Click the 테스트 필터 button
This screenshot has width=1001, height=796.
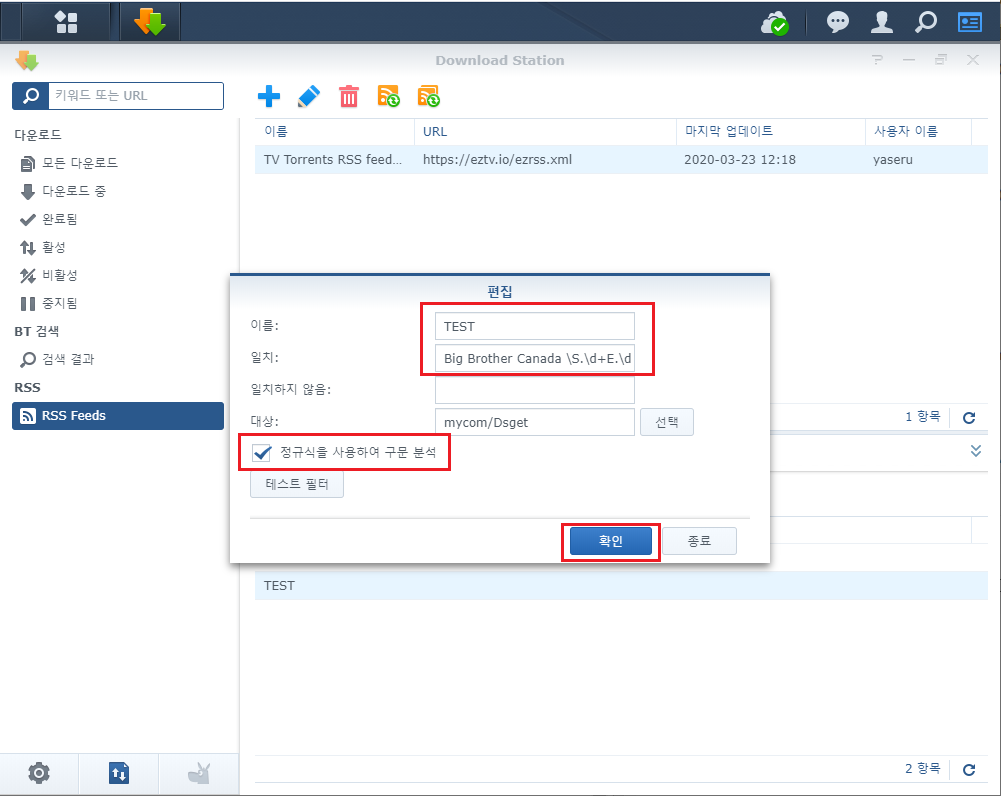tap(297, 484)
